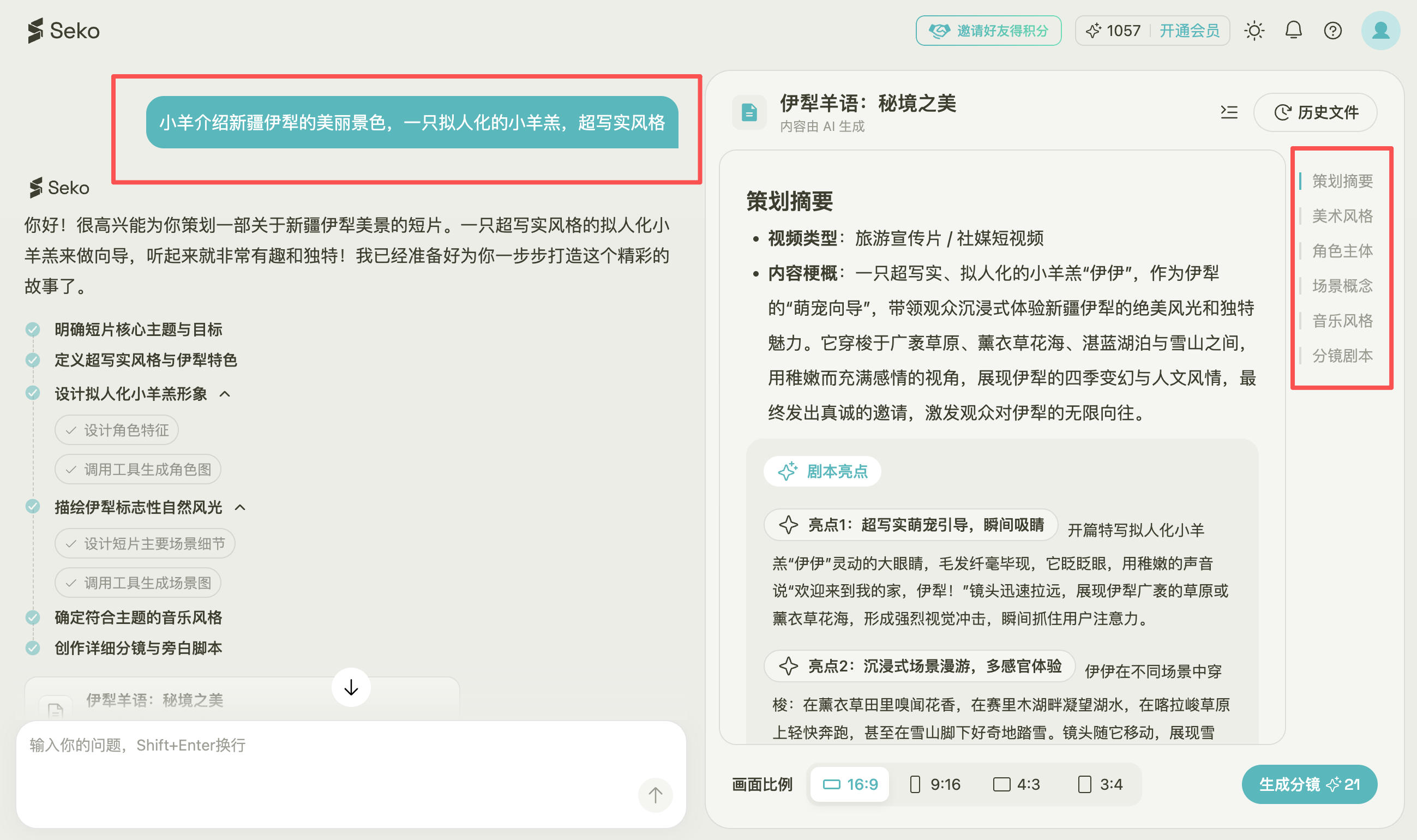Collapse the 设计拟人化小羊羔形象 section
1417x840 pixels.
226,393
